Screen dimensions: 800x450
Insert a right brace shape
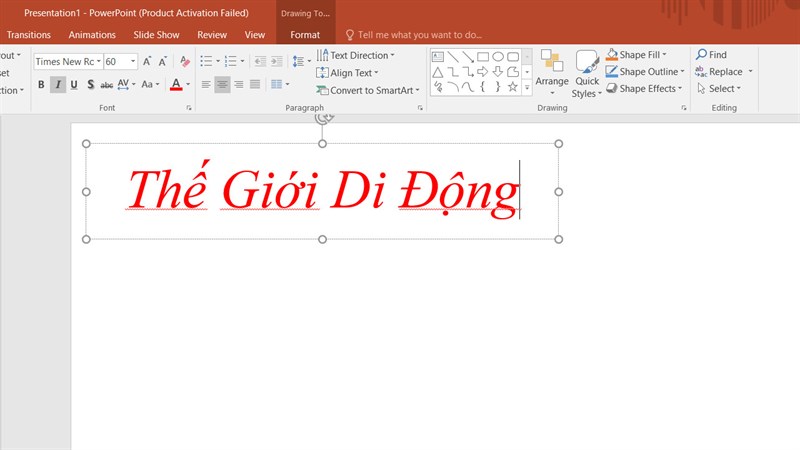click(x=498, y=87)
